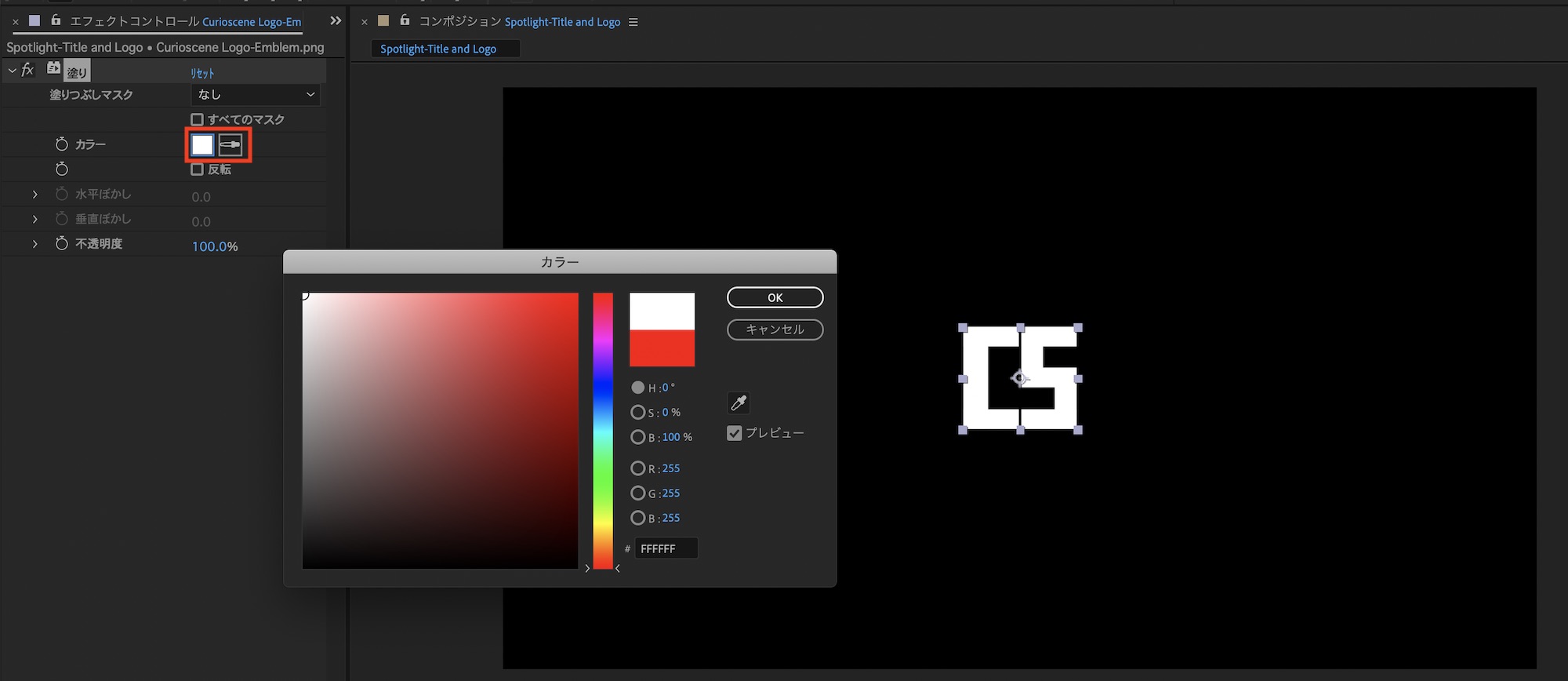Select the S saturation radio button
Viewport: 1568px width, 681px height.
[x=638, y=413]
